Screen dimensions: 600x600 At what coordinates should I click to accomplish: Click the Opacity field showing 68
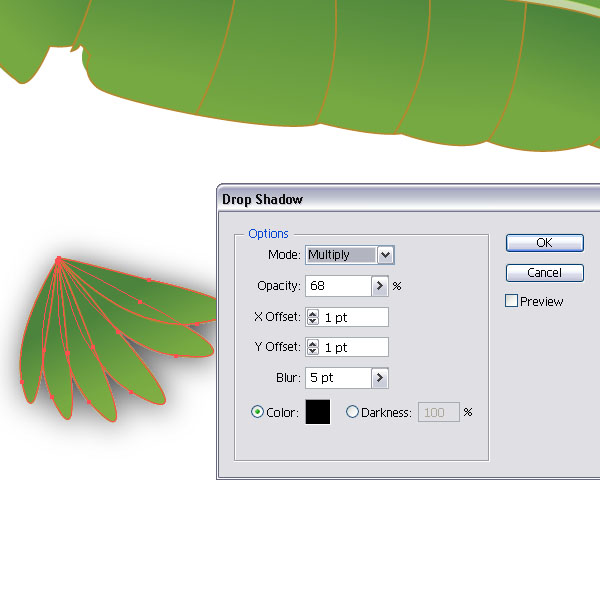[338, 286]
